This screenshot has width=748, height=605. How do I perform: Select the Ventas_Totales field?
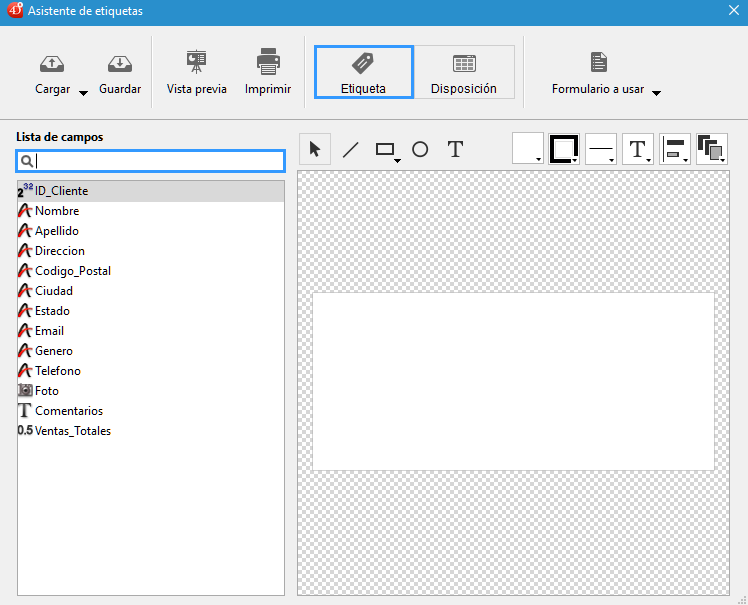(x=72, y=431)
